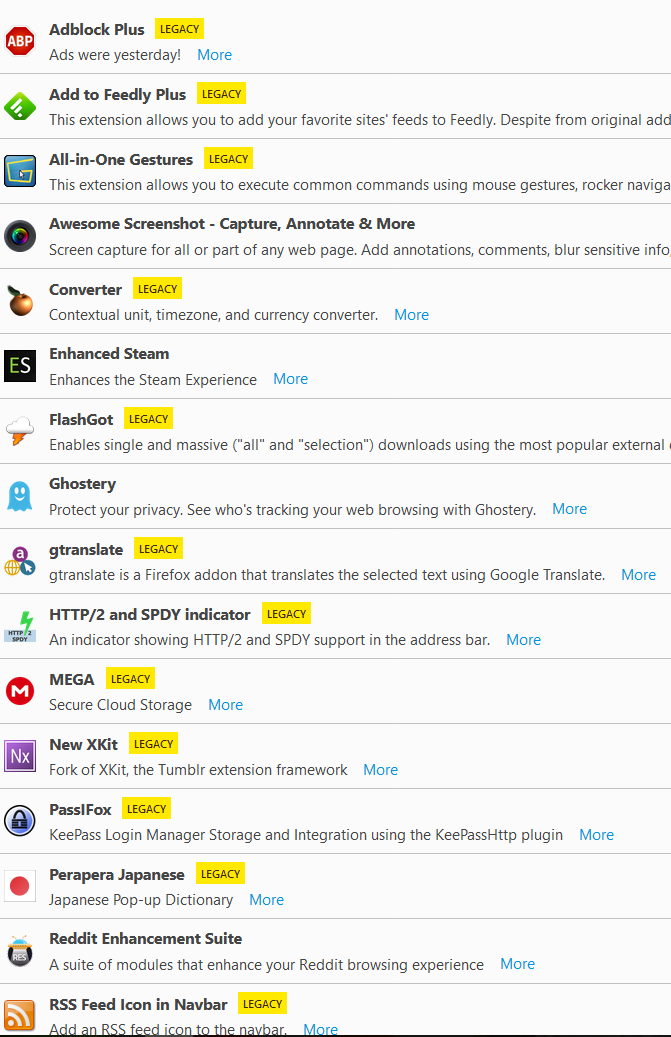Screen dimensions: 671x1037
Task: Select the PassIFox padlock icon
Action: tap(19, 821)
